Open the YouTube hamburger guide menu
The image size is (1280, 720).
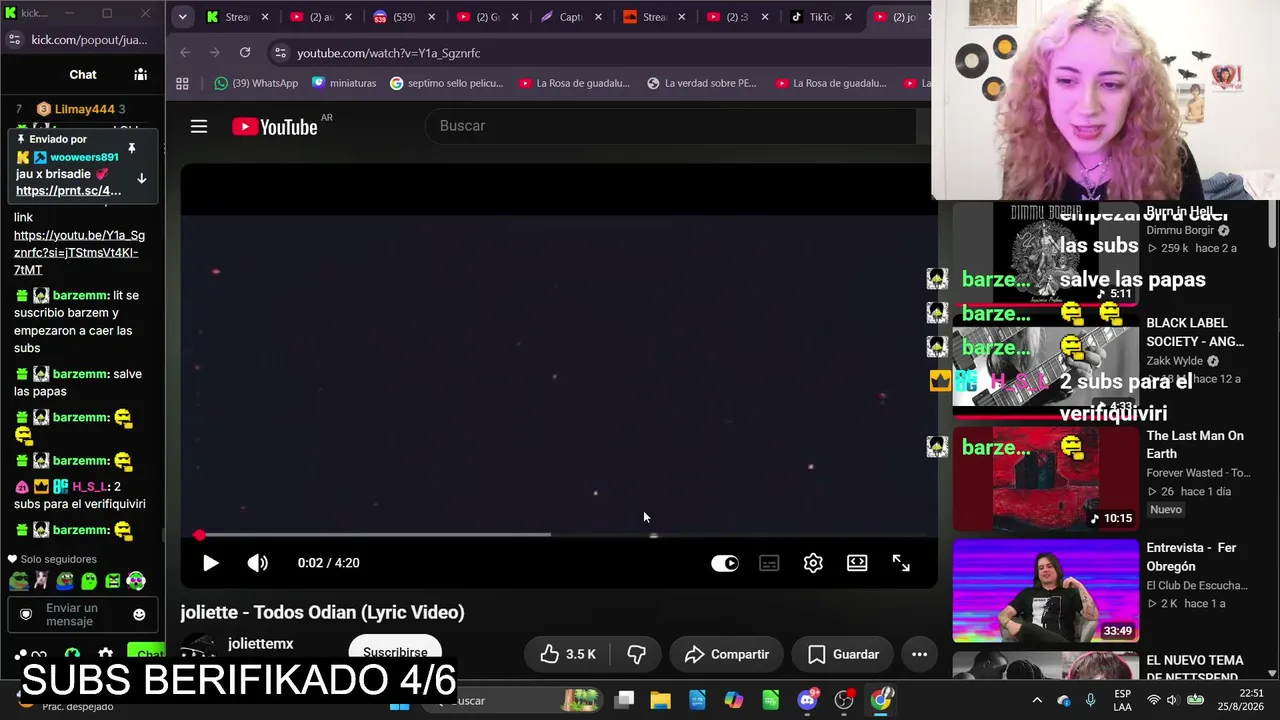point(199,126)
